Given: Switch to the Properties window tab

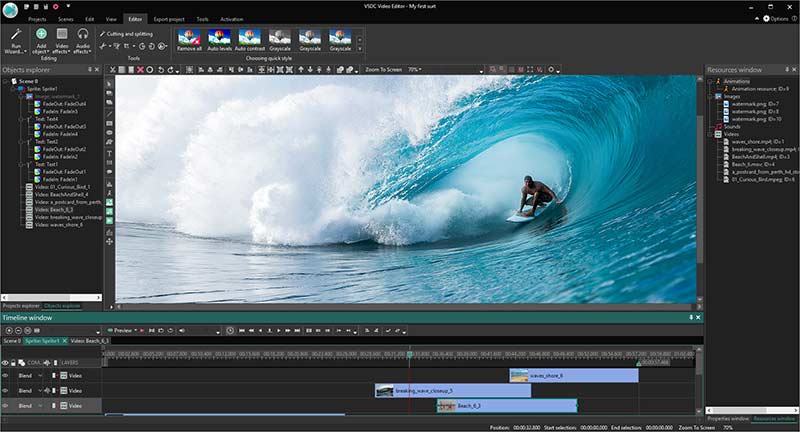Looking at the screenshot, I should pyautogui.click(x=728, y=419).
